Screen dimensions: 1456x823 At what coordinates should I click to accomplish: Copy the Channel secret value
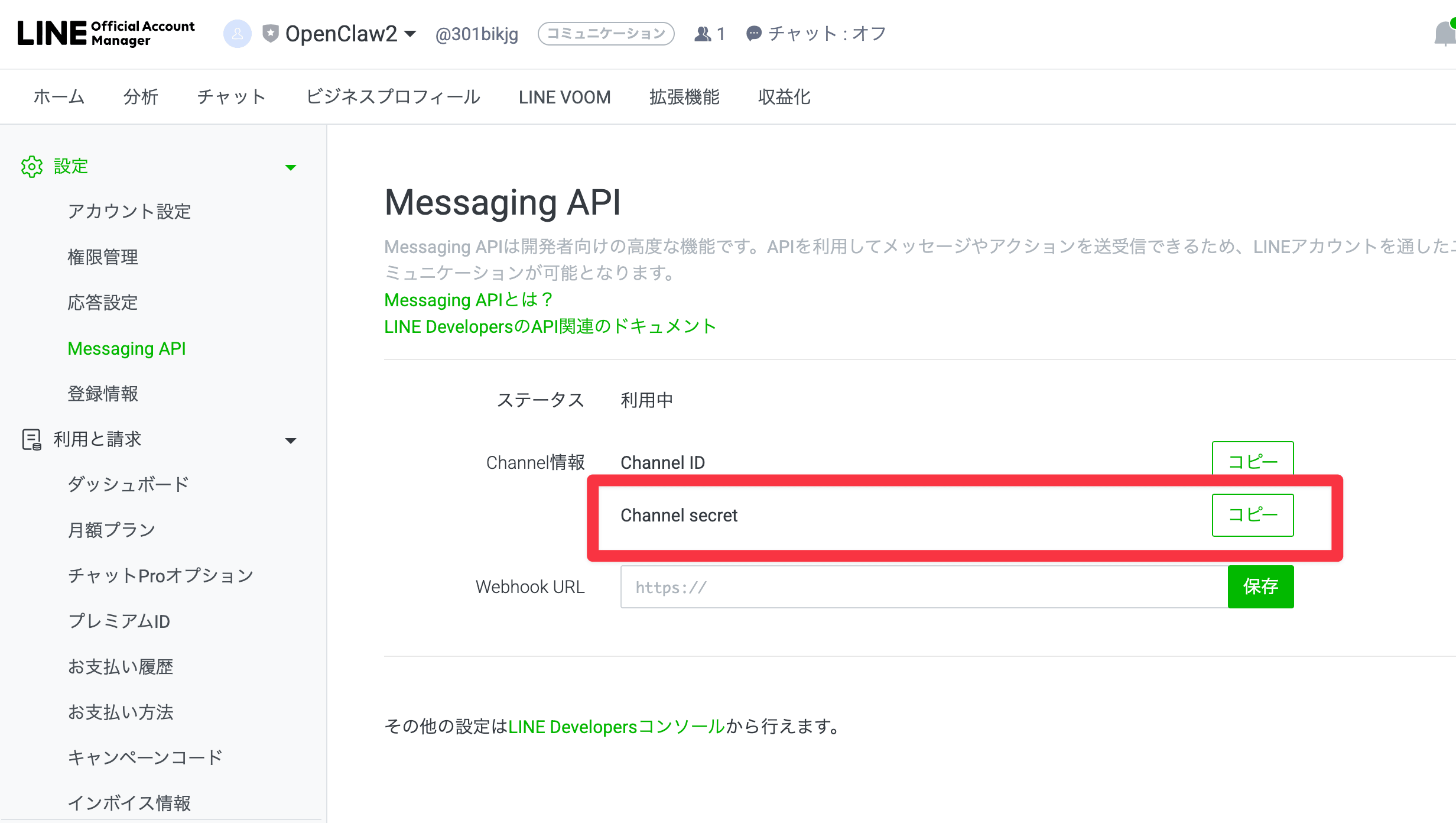tap(1252, 515)
